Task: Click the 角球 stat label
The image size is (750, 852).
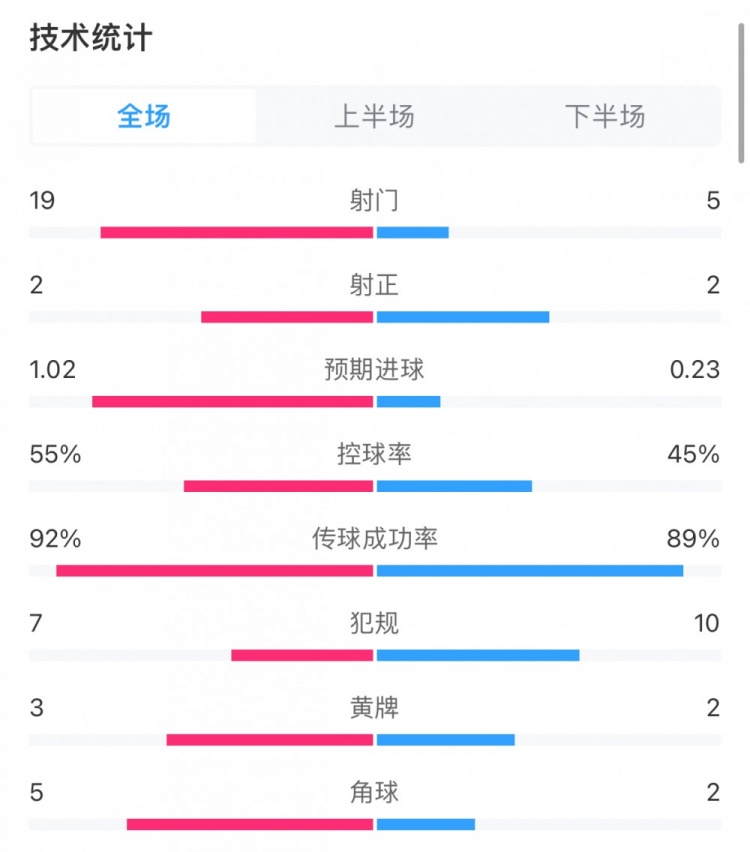Action: click(374, 792)
